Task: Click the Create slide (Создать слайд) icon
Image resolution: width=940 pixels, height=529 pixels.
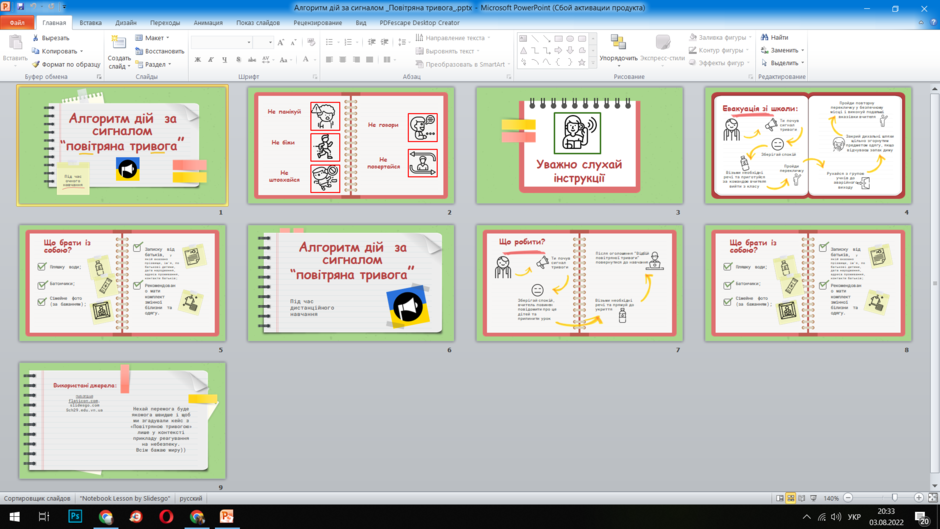Action: click(119, 42)
